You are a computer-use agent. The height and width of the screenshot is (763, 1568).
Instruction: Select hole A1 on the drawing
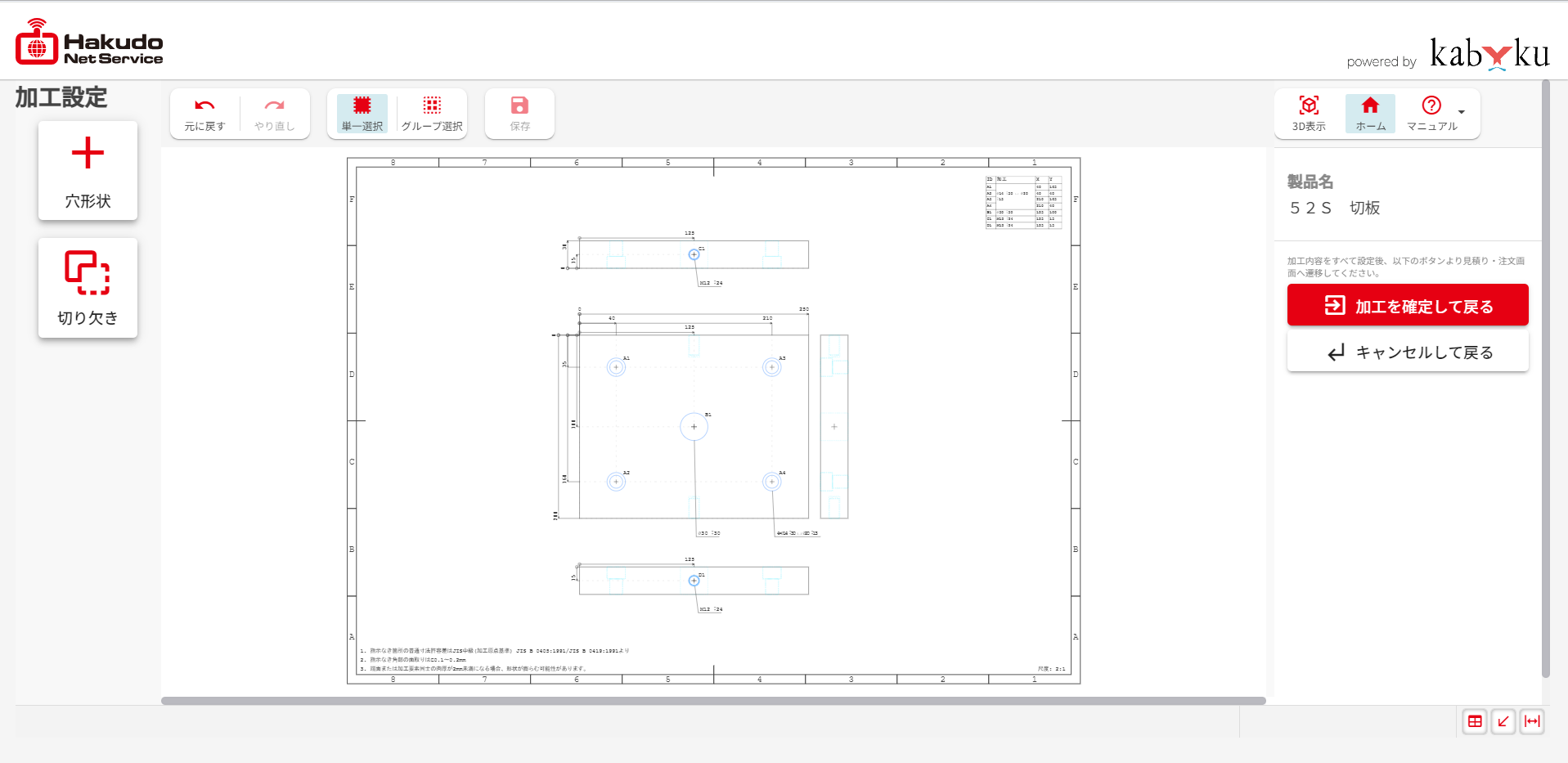(x=616, y=367)
